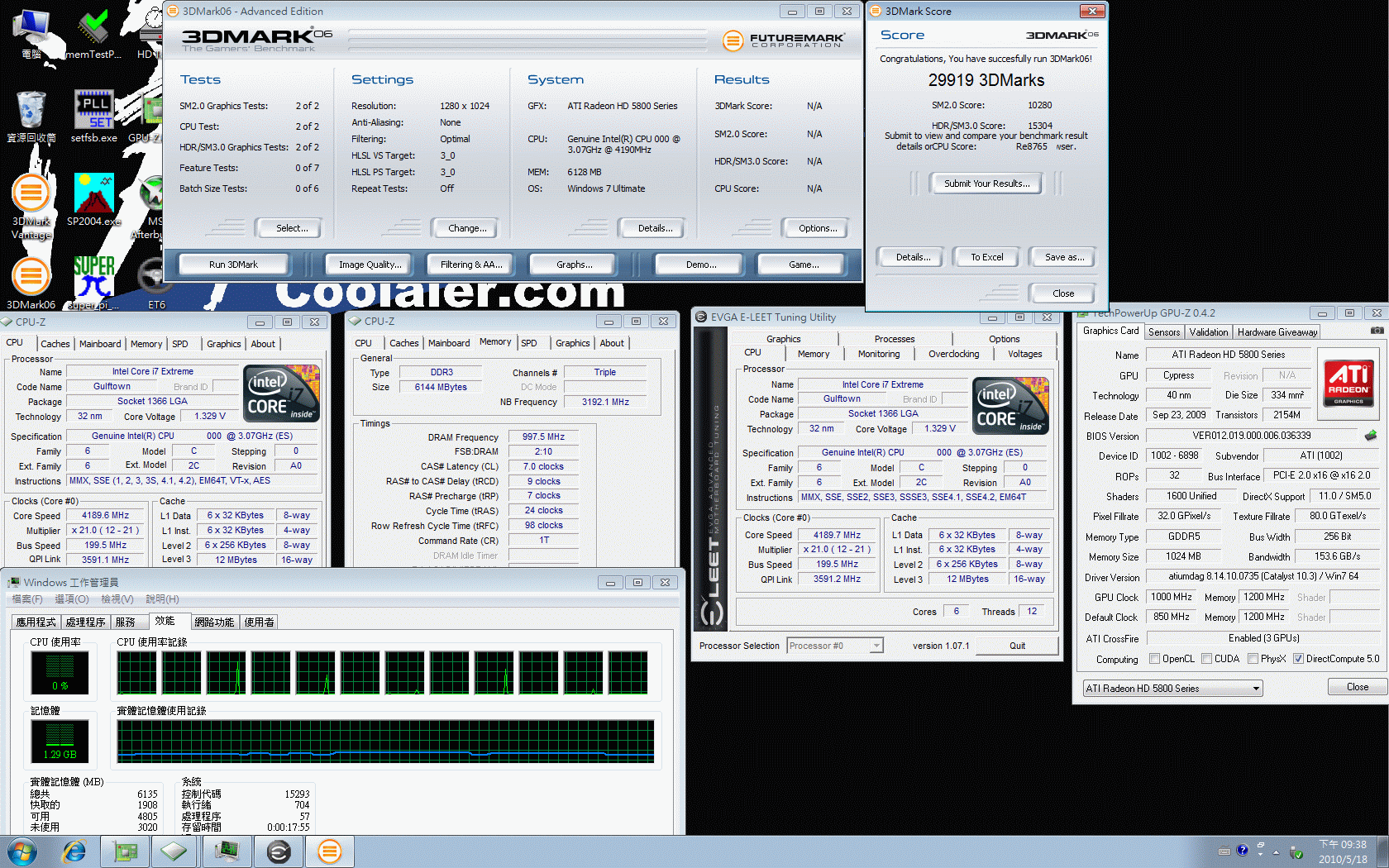The image size is (1389, 868).
Task: Click Save as button in 3DMark Score
Action: point(1064,257)
